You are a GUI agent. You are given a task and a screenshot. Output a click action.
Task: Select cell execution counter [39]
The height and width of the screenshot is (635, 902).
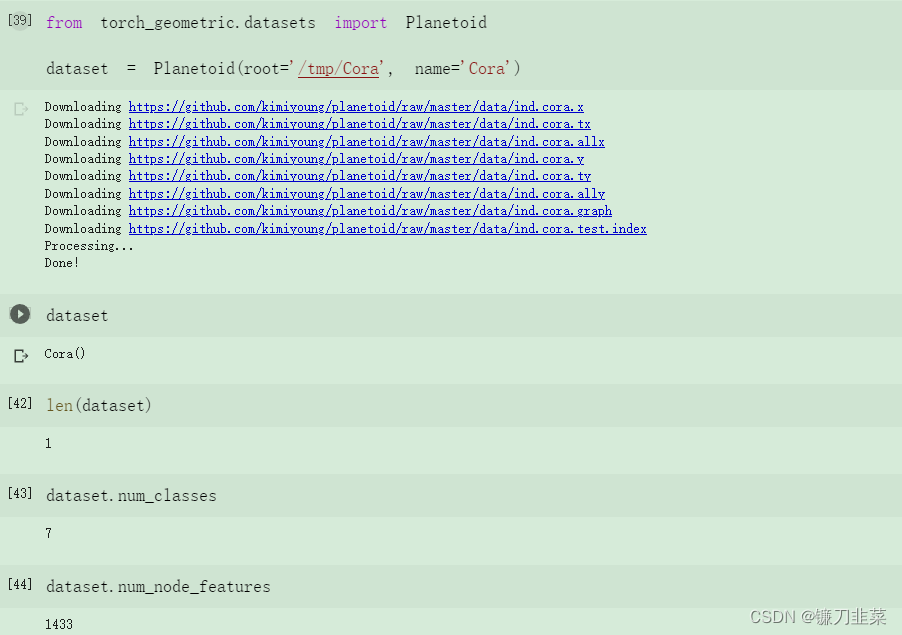[x=20, y=21]
